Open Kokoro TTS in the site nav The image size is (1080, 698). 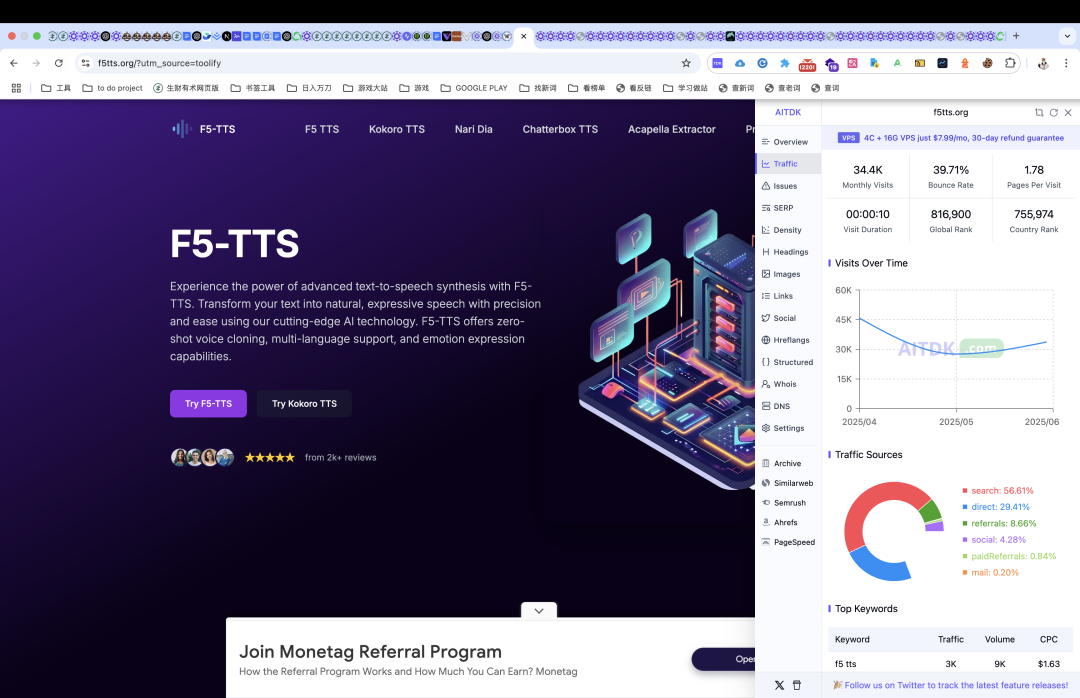(397, 129)
